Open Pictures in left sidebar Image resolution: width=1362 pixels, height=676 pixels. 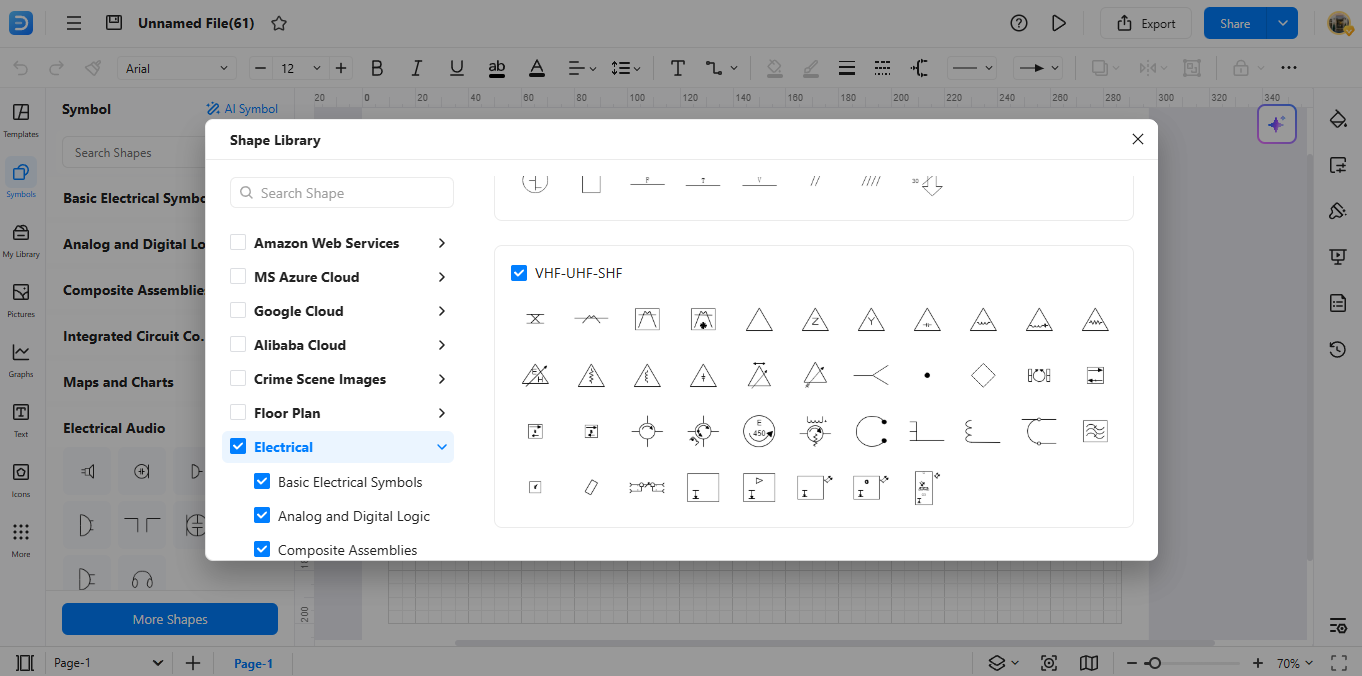click(21, 300)
